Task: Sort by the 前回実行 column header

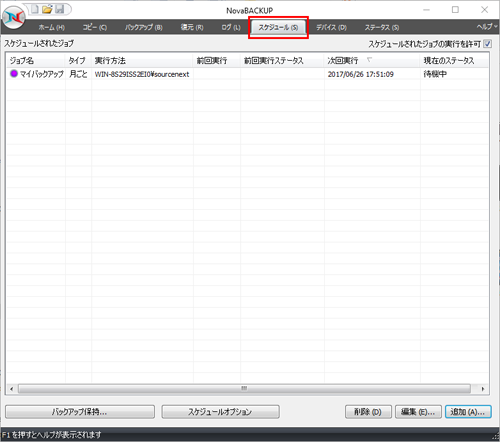Action: coord(217,61)
